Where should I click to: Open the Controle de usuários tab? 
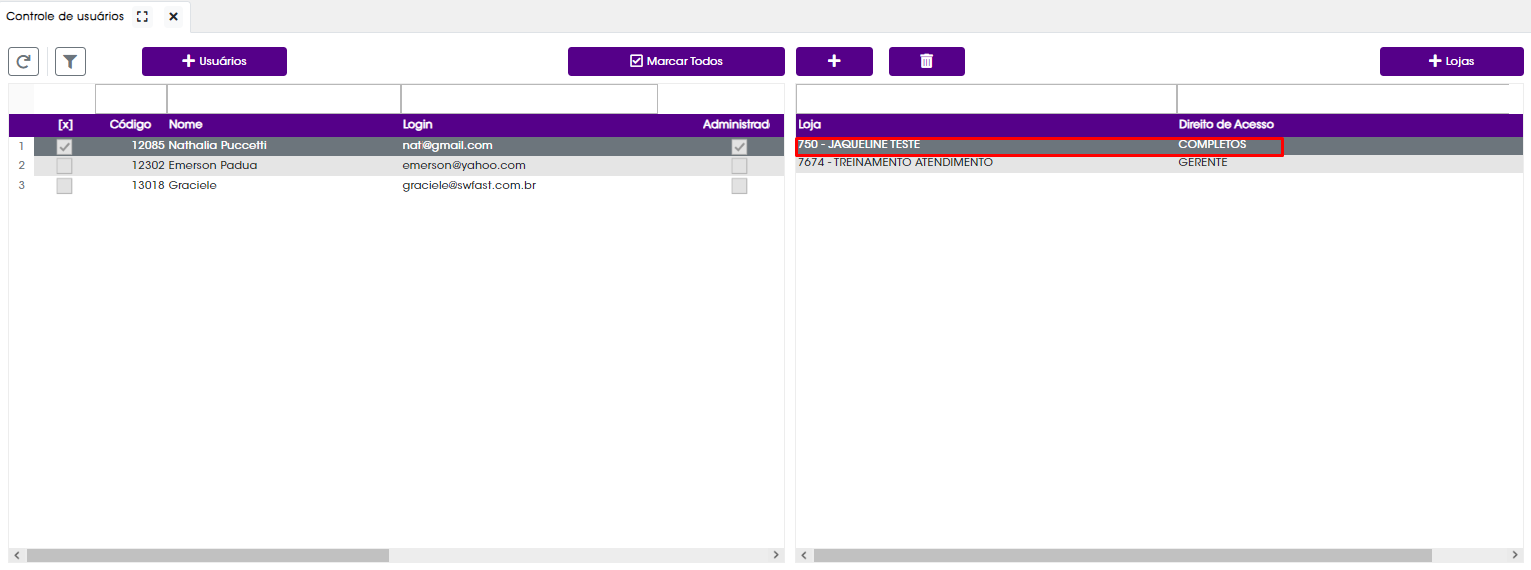(65, 17)
